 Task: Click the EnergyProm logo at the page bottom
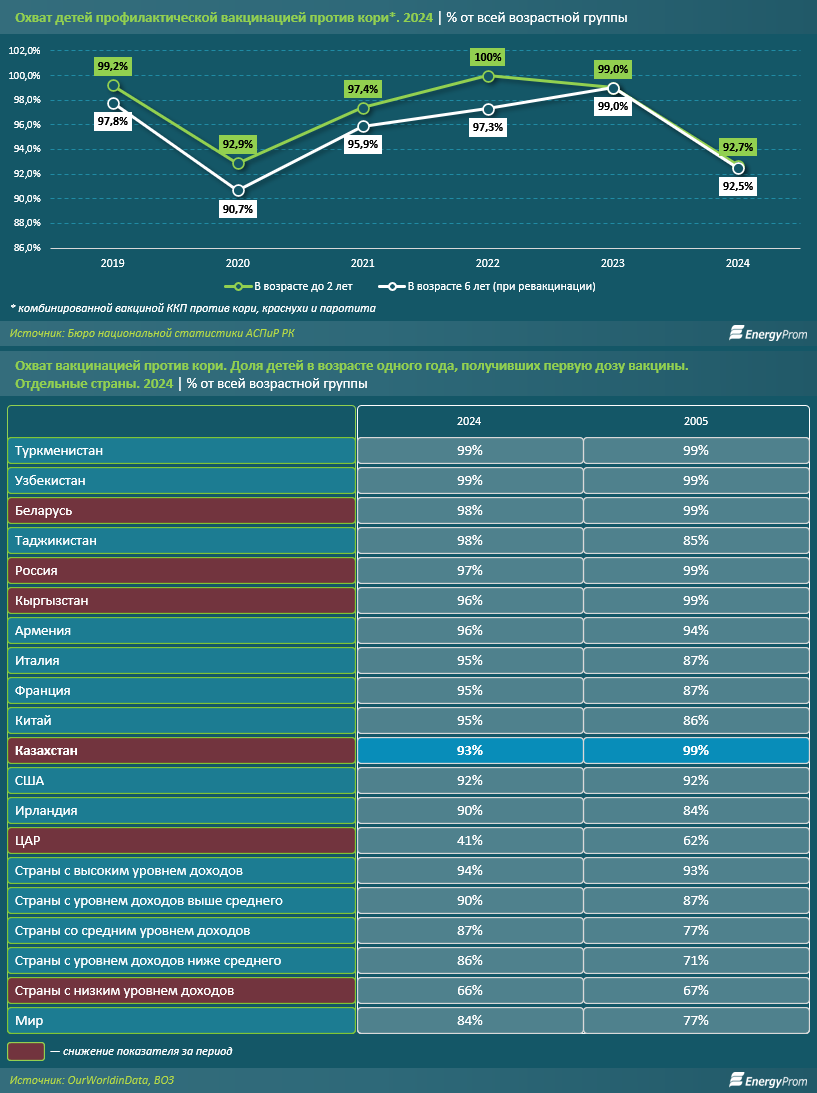tap(767, 1080)
